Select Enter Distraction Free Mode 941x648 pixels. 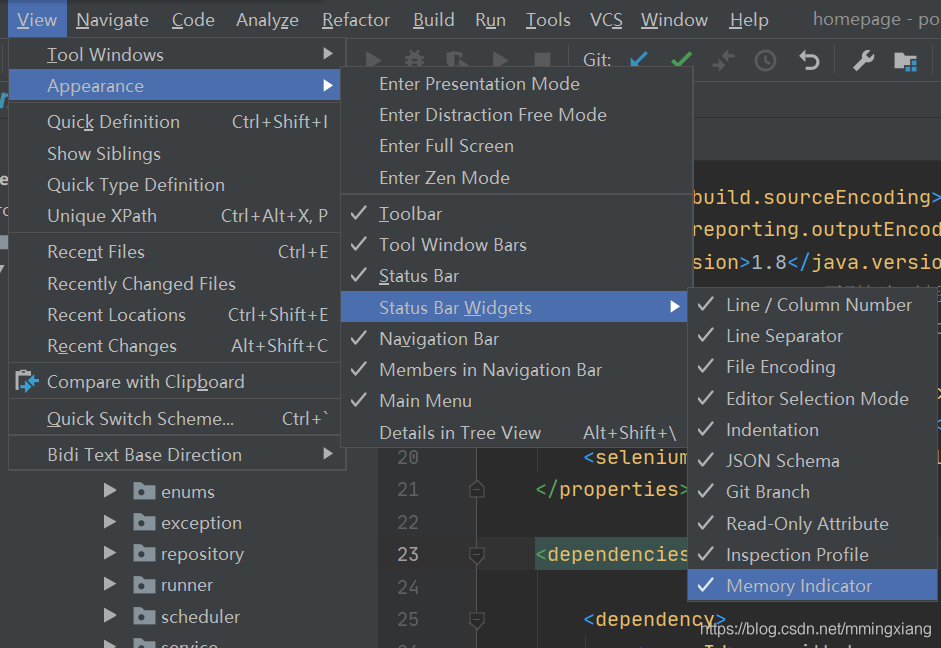coord(515,115)
